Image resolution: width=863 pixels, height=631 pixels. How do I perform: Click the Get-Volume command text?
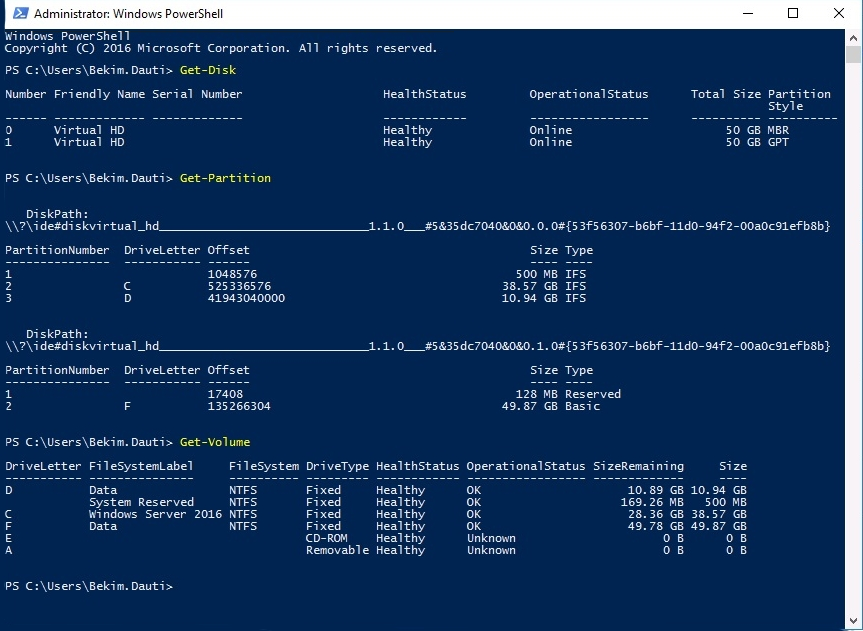[x=214, y=442]
